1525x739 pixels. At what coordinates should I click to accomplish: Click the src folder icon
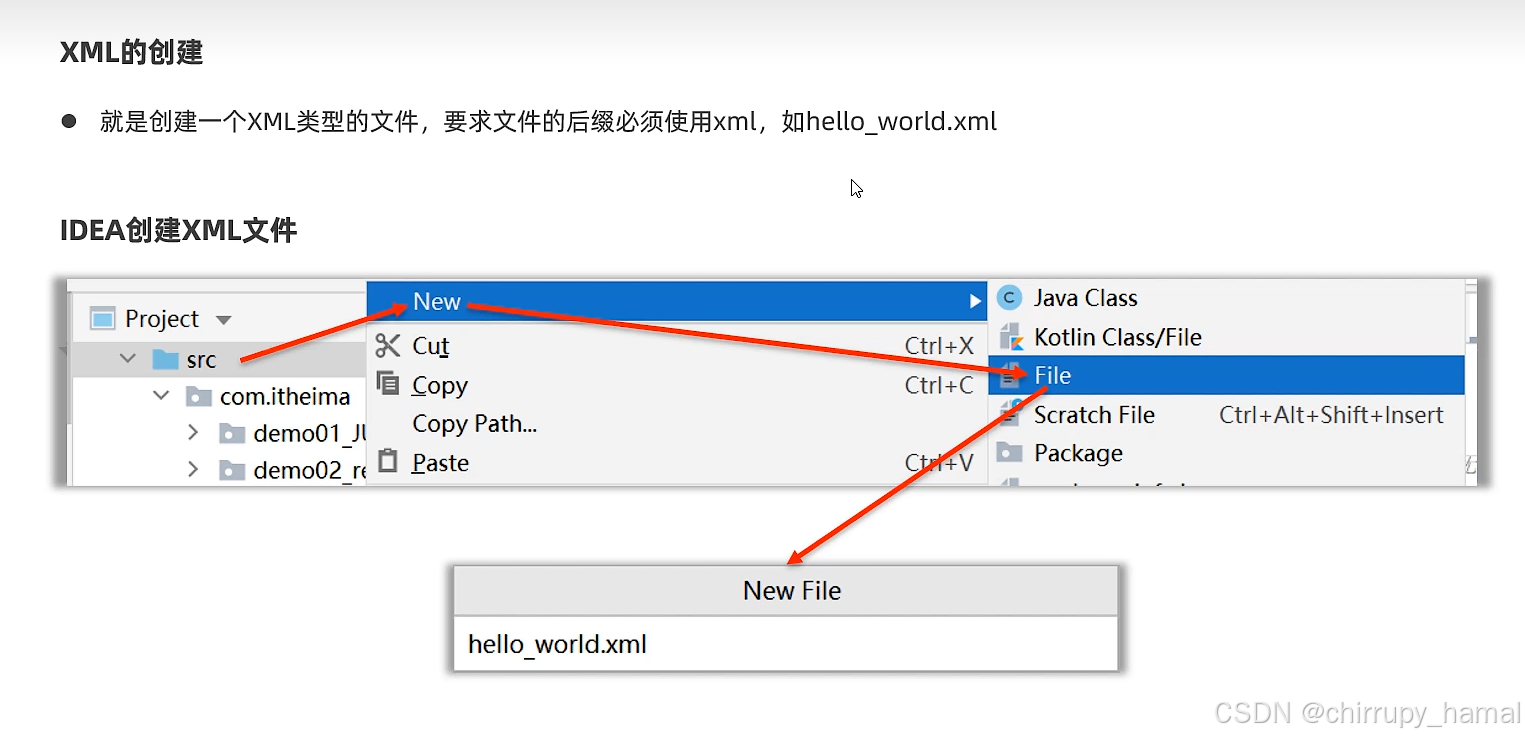click(x=165, y=359)
